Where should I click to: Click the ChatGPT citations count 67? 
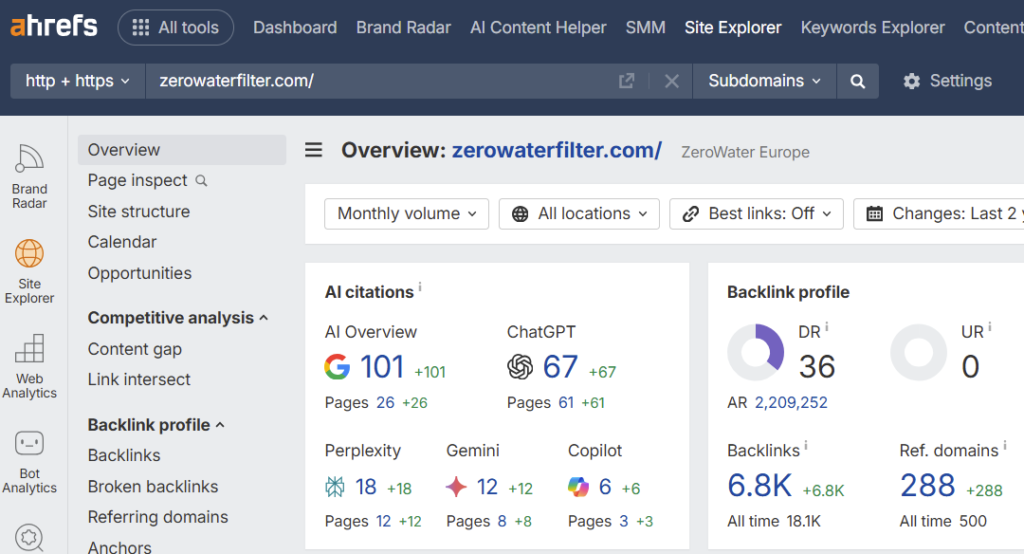[560, 367]
